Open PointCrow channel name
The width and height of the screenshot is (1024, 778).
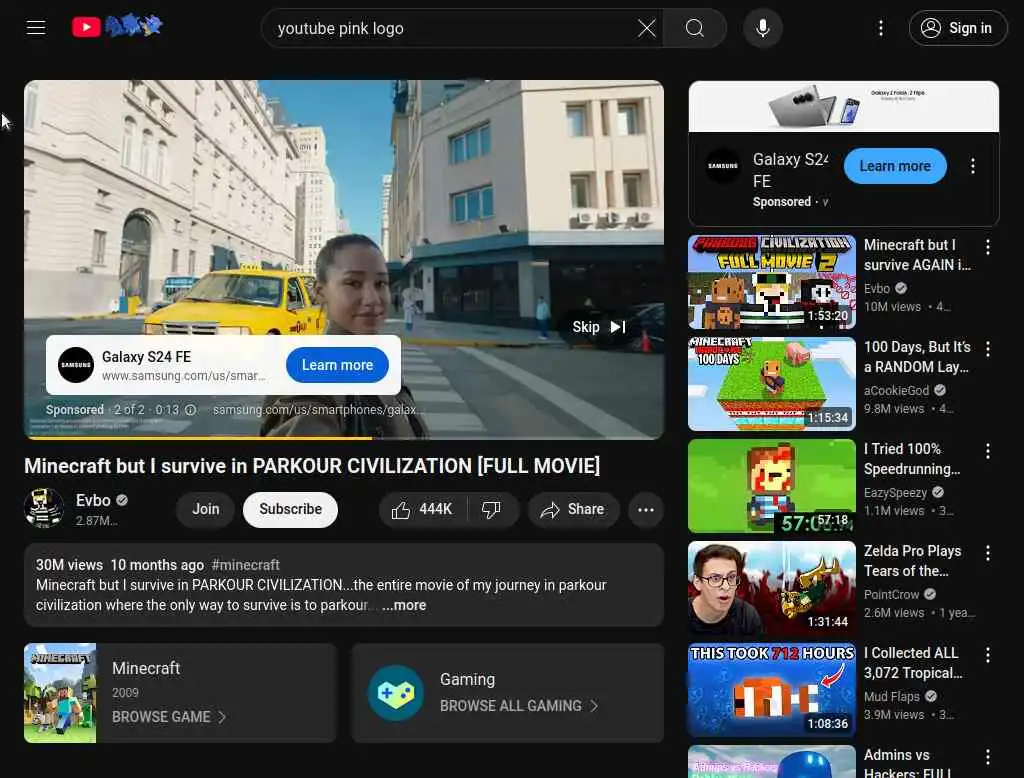(891, 594)
